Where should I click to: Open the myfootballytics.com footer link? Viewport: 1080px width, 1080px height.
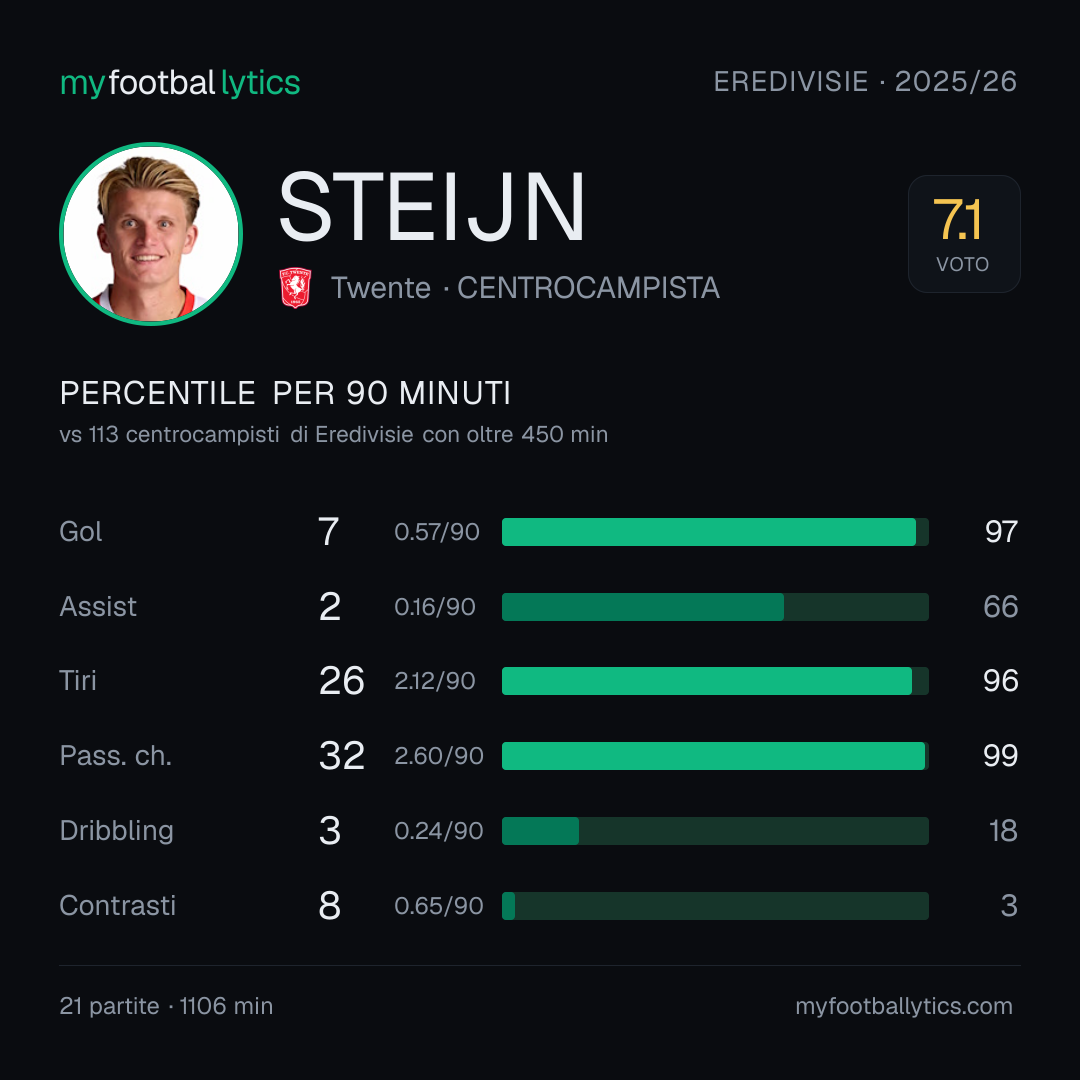point(904,1006)
